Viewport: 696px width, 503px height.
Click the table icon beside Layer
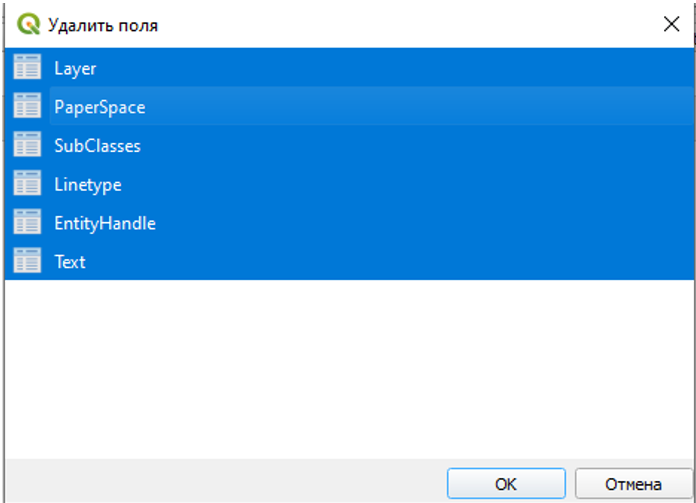pos(27,68)
